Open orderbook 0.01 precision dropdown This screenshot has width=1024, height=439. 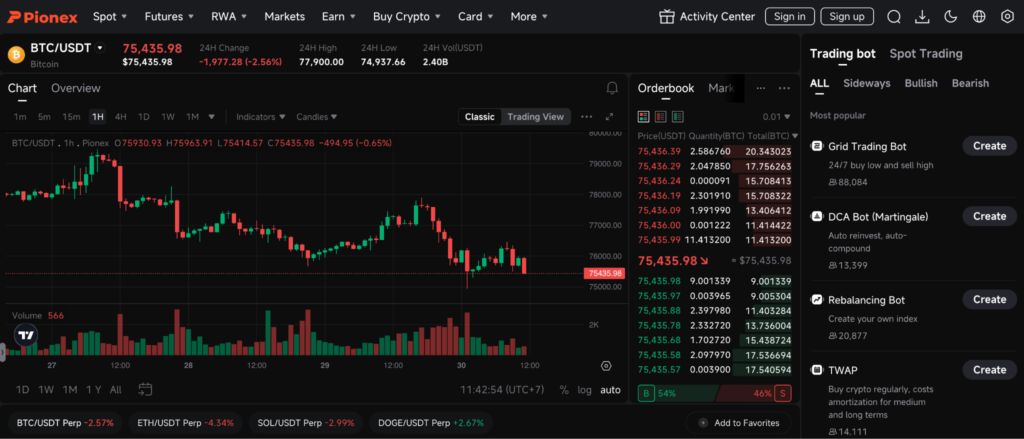(775, 117)
